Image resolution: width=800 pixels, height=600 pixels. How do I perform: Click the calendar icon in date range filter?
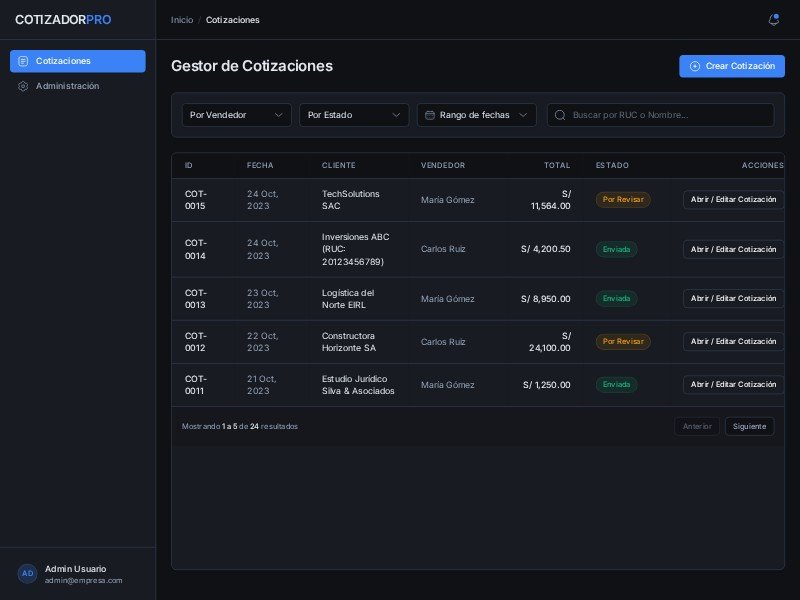[430, 115]
